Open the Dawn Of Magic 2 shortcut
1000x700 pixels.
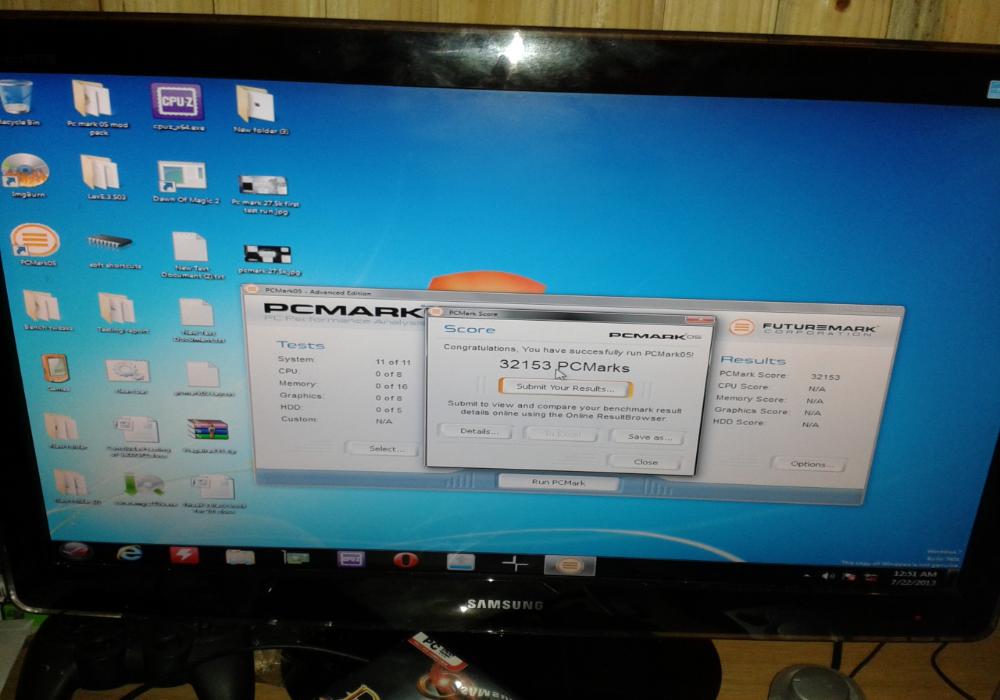tap(184, 182)
